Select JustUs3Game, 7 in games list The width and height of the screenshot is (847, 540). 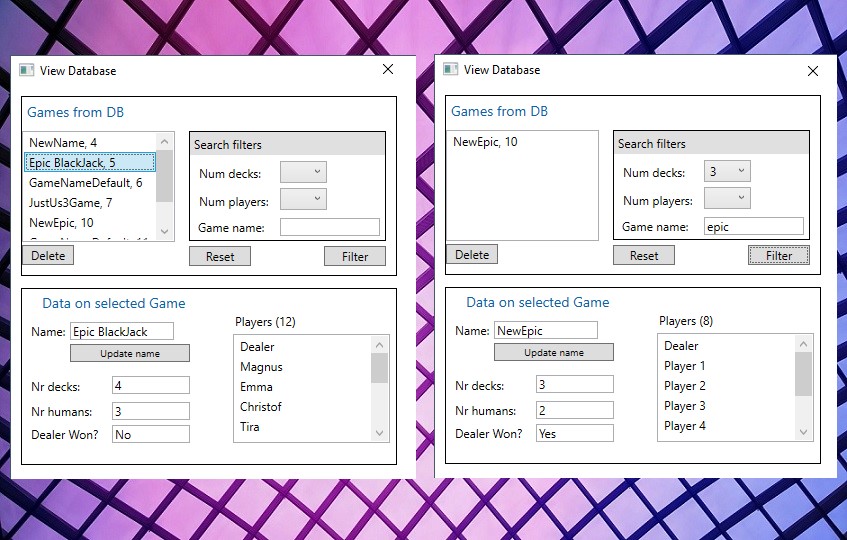coord(90,202)
